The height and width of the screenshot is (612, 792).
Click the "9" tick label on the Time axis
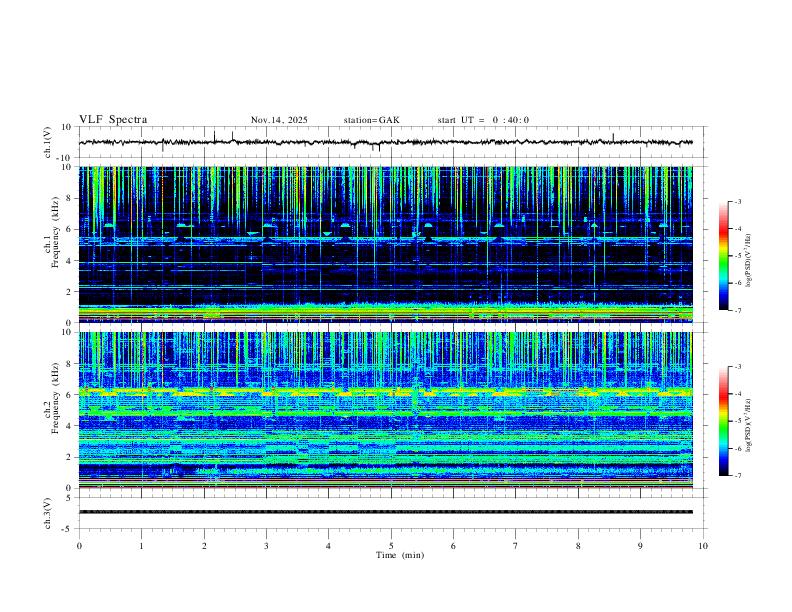click(x=640, y=546)
